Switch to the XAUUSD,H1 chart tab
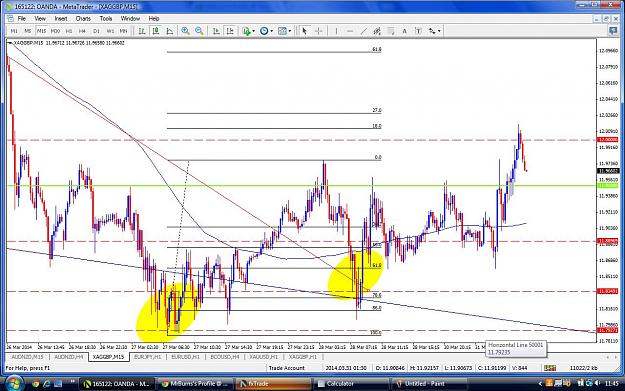Screen dimensions: 625x391 263,357
